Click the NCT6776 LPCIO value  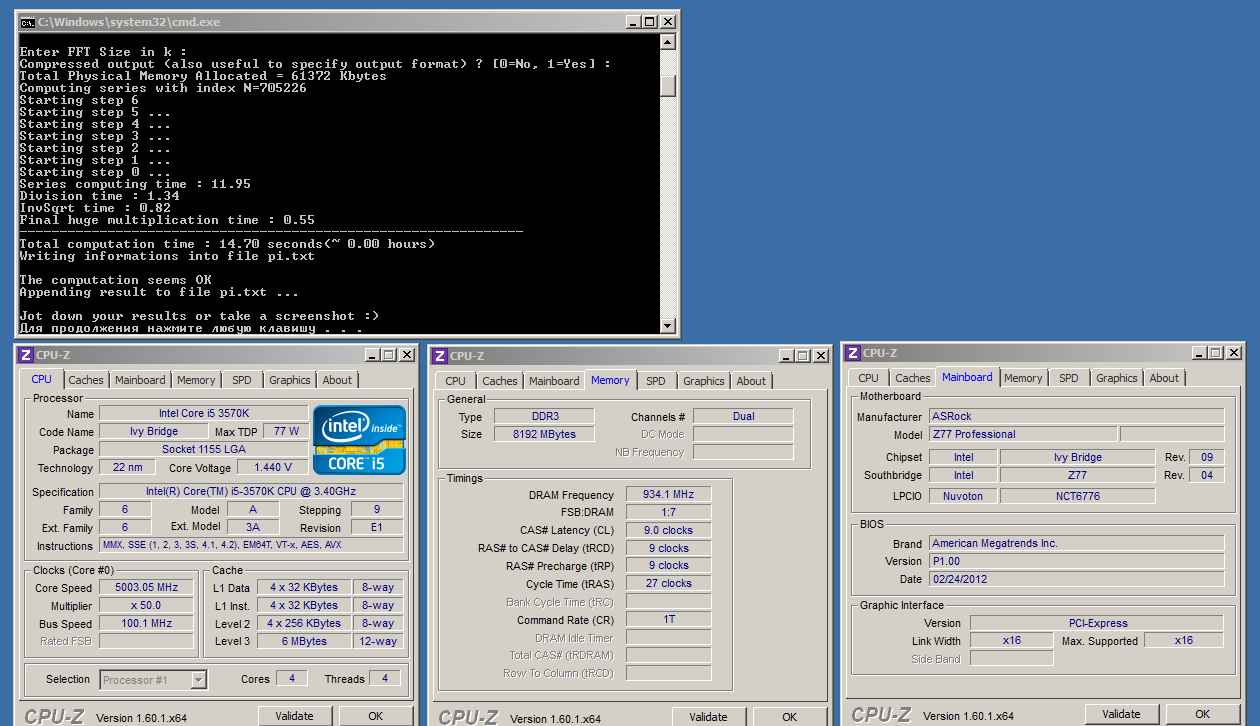1077,496
